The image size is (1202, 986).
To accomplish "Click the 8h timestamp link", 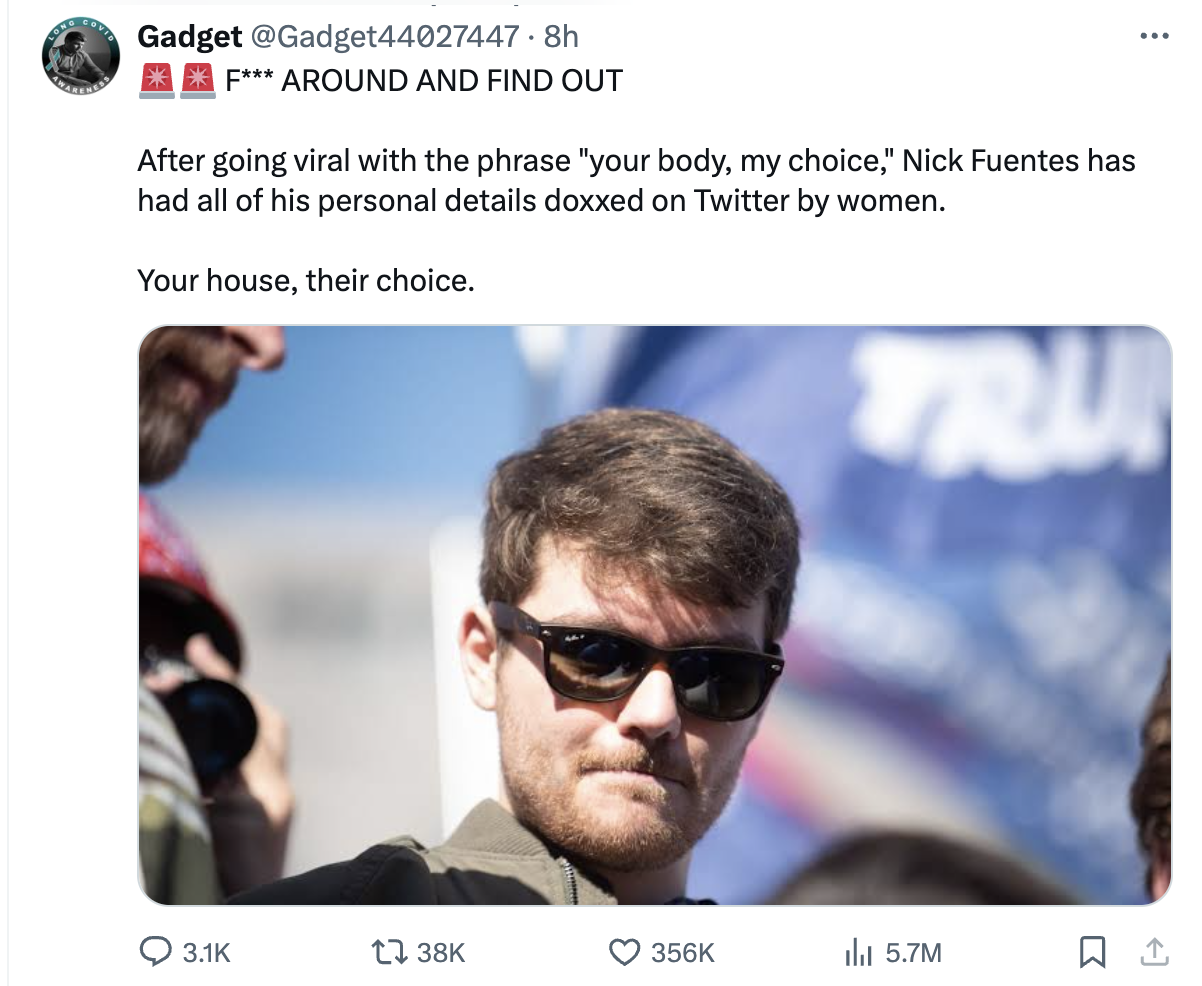I will click(561, 37).
